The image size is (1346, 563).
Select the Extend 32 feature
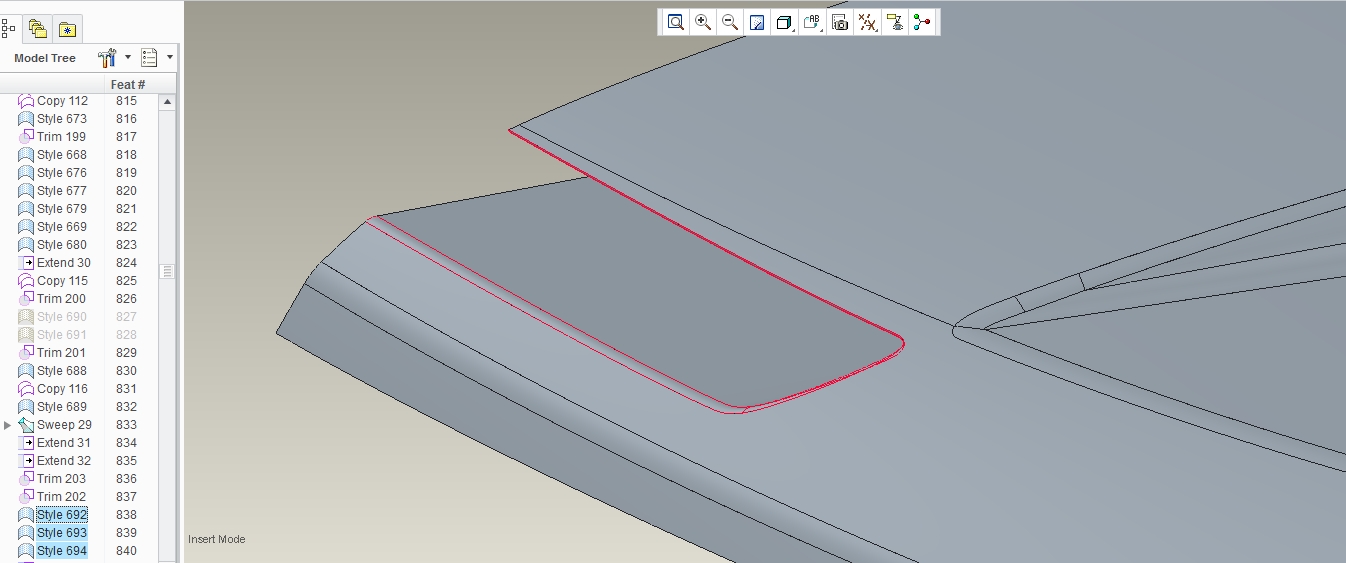coord(64,461)
